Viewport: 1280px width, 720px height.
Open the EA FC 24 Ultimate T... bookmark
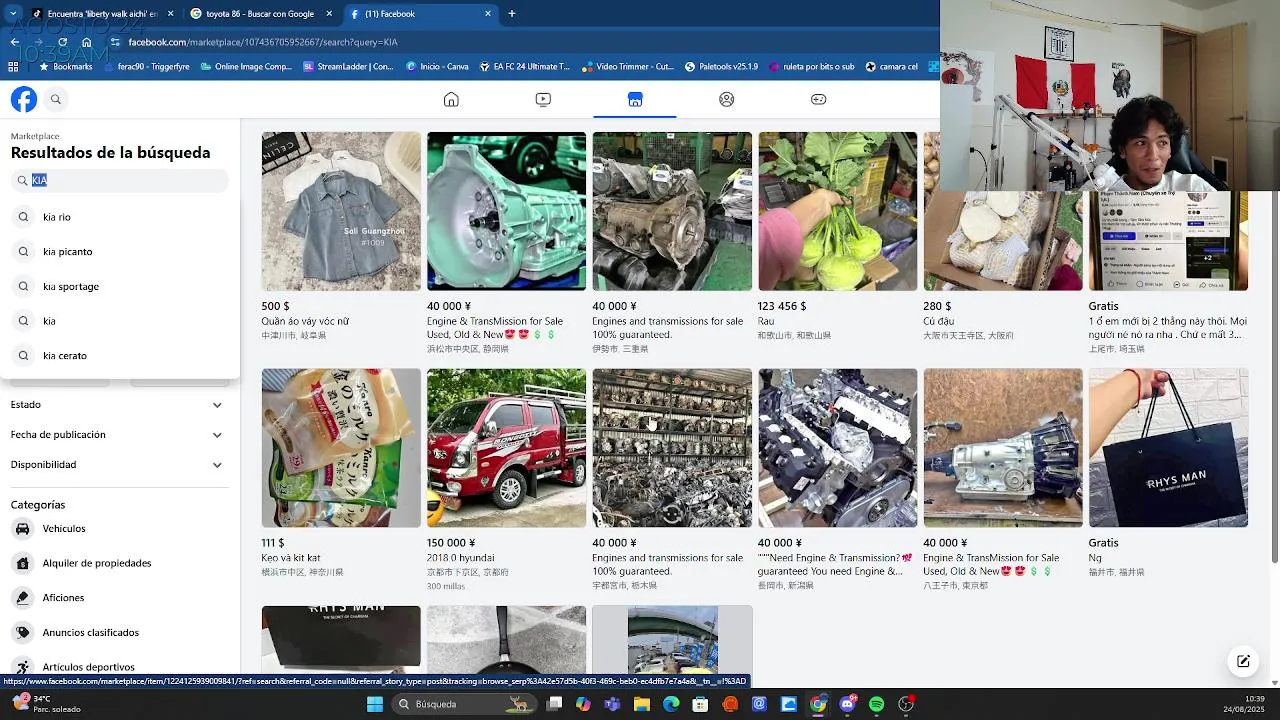(524, 67)
